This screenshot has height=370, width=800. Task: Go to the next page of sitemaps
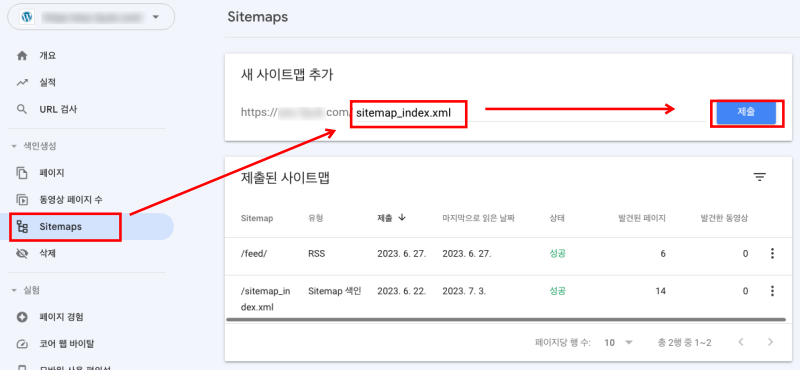[771, 341]
